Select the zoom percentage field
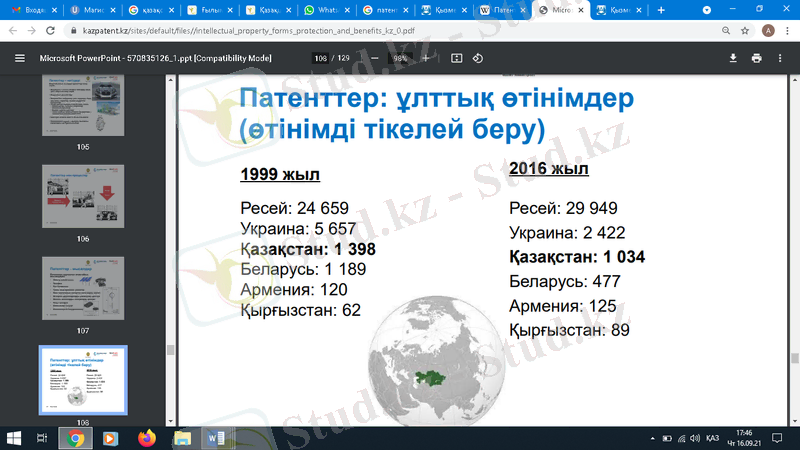 [400, 58]
